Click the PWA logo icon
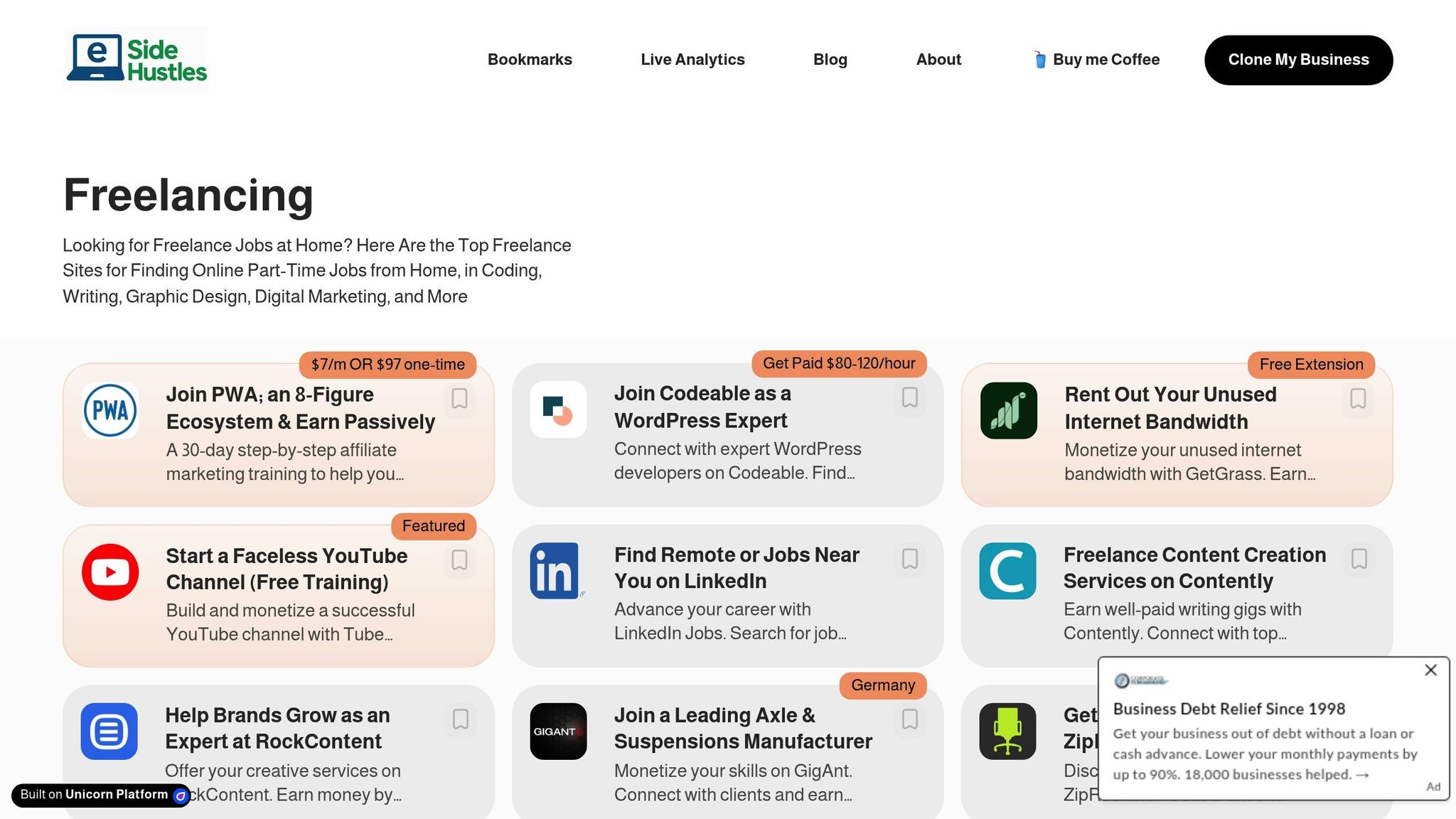Viewport: 1456px width, 819px height. pos(110,410)
